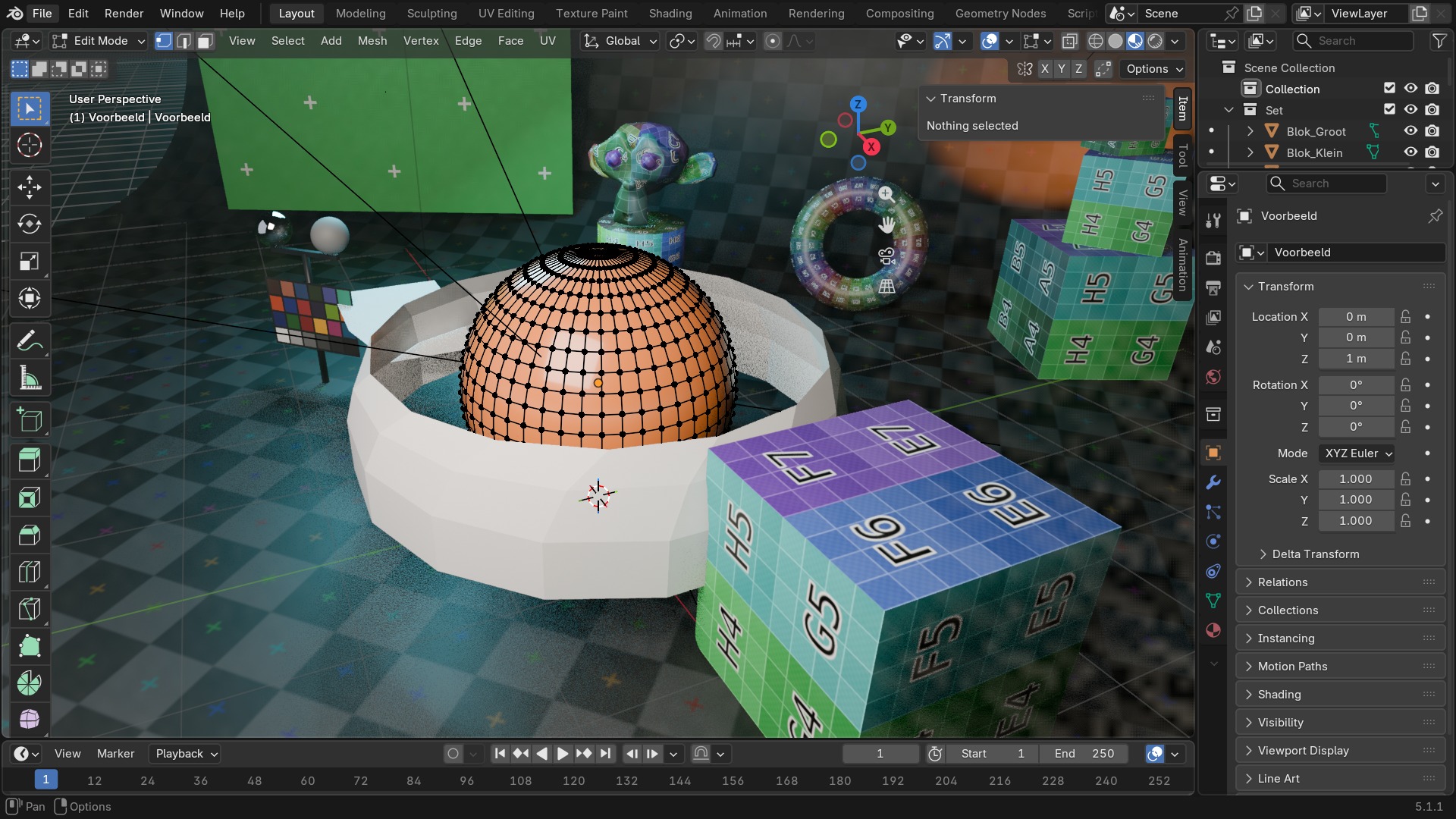Expand the Blok_Groot tree item
1456x819 pixels.
(1250, 131)
